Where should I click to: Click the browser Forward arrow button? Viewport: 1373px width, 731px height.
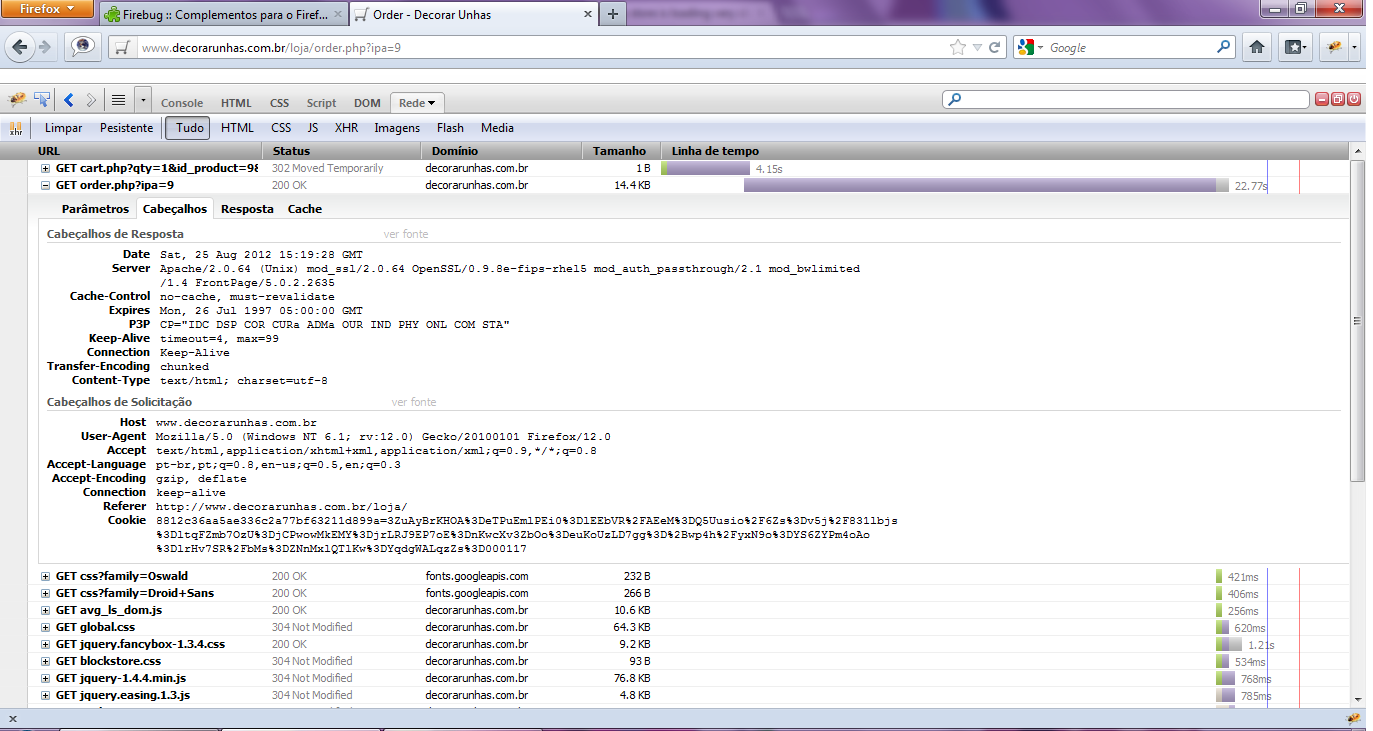45,47
